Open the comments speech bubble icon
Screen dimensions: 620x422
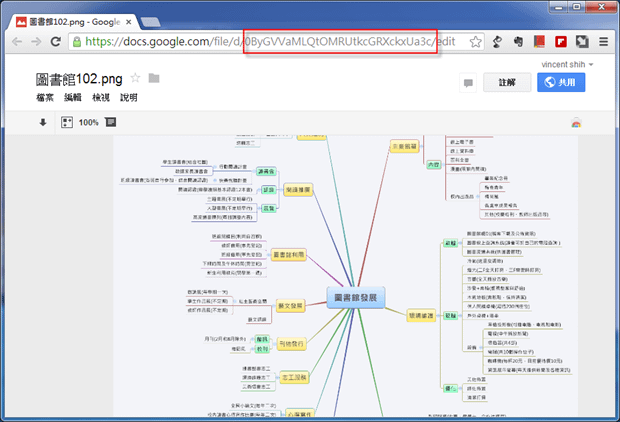468,83
